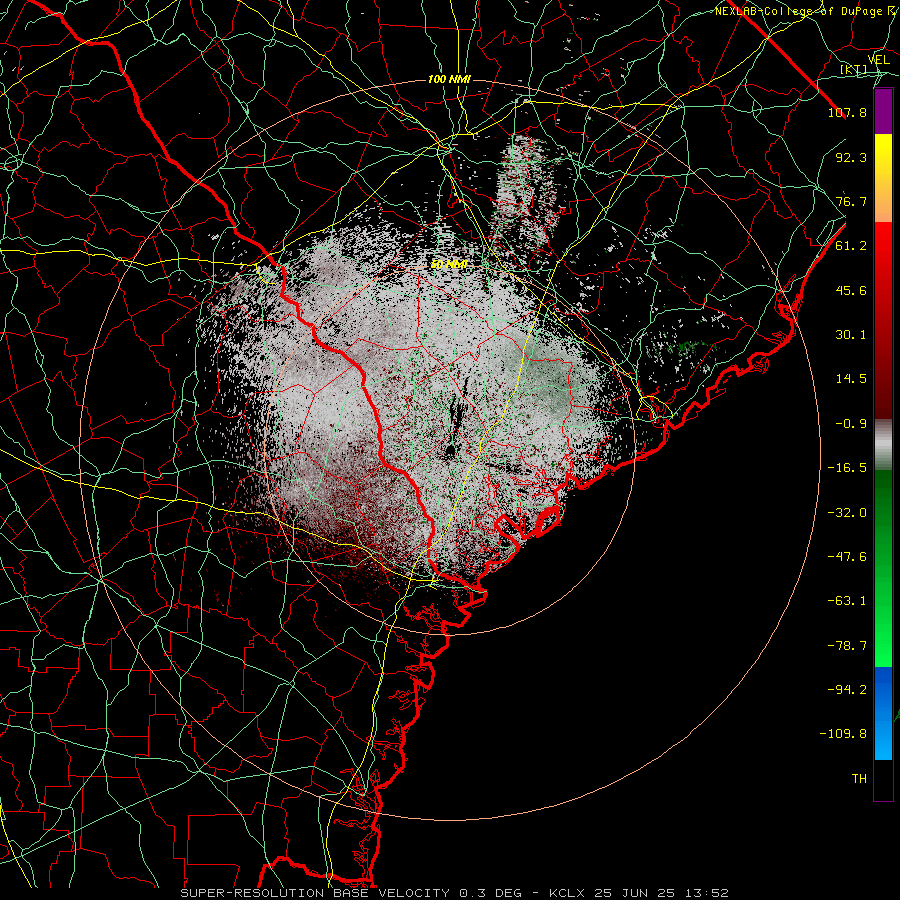Select the 107.8 scale value
Viewport: 900px width, 900px height.
point(847,112)
